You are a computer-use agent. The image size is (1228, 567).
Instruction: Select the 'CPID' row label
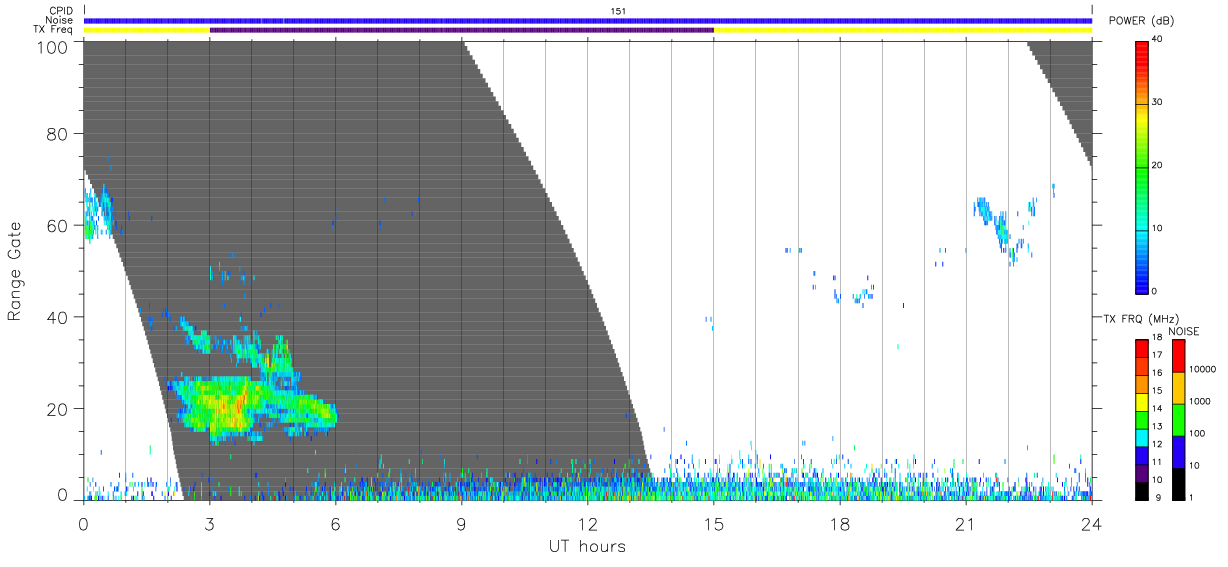(61, 10)
